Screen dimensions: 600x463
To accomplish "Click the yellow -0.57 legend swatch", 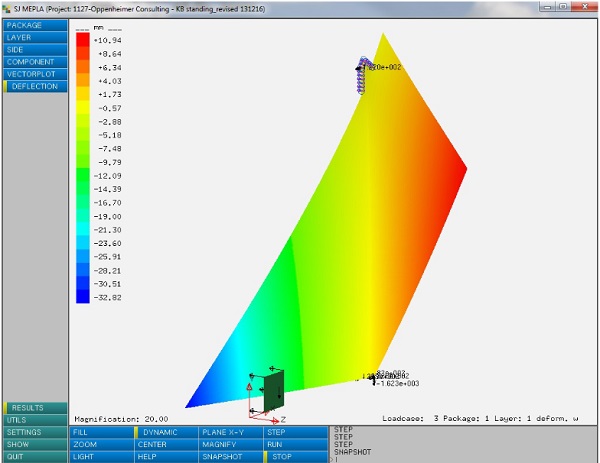I will pos(83,108).
